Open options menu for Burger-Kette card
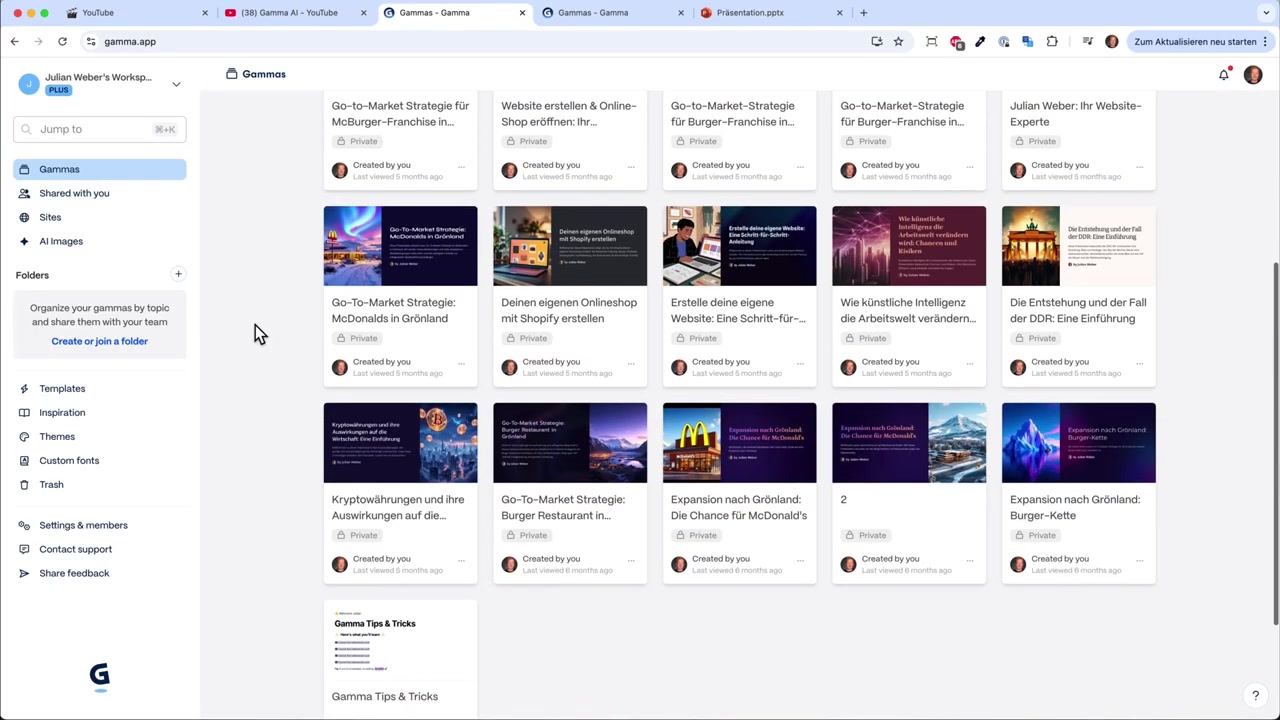 point(1140,561)
